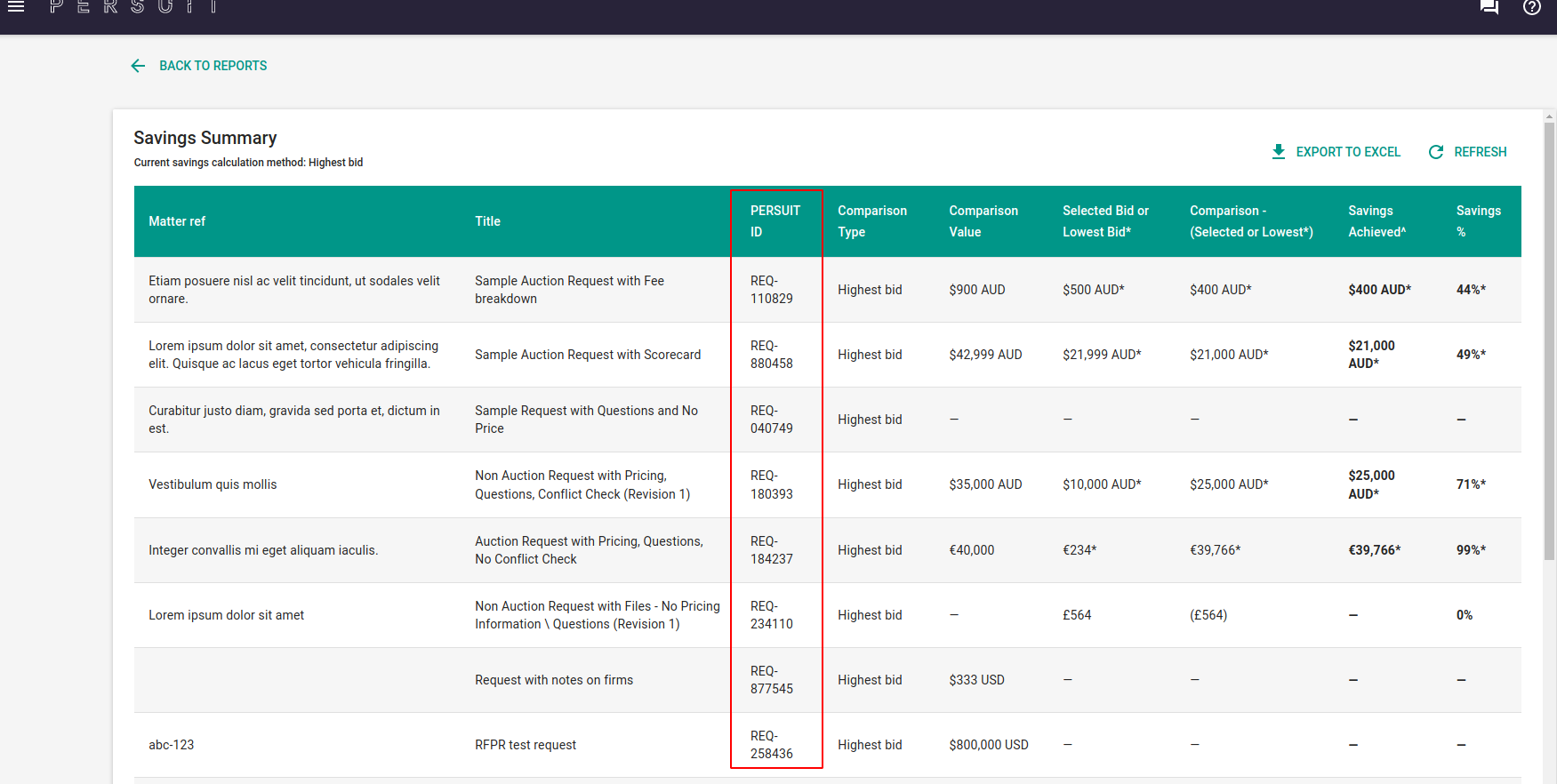Open the help question mark icon
The image size is (1557, 784).
[1531, 8]
